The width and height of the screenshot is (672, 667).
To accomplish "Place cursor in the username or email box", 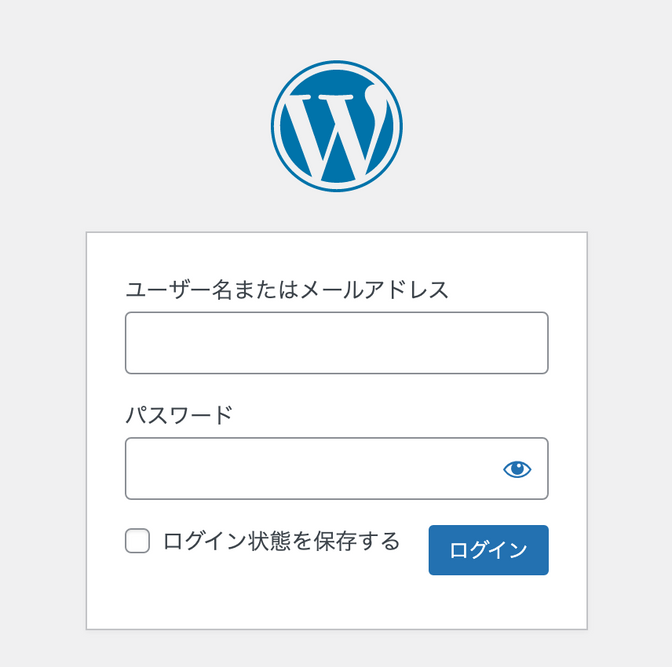I will 336,343.
